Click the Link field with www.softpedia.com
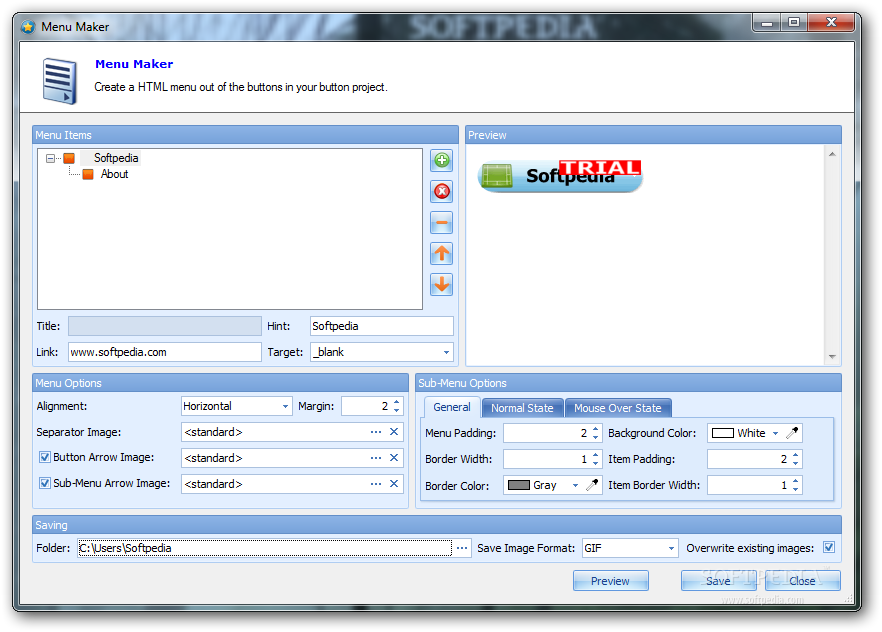The height and width of the screenshot is (632, 882). click(x=165, y=352)
